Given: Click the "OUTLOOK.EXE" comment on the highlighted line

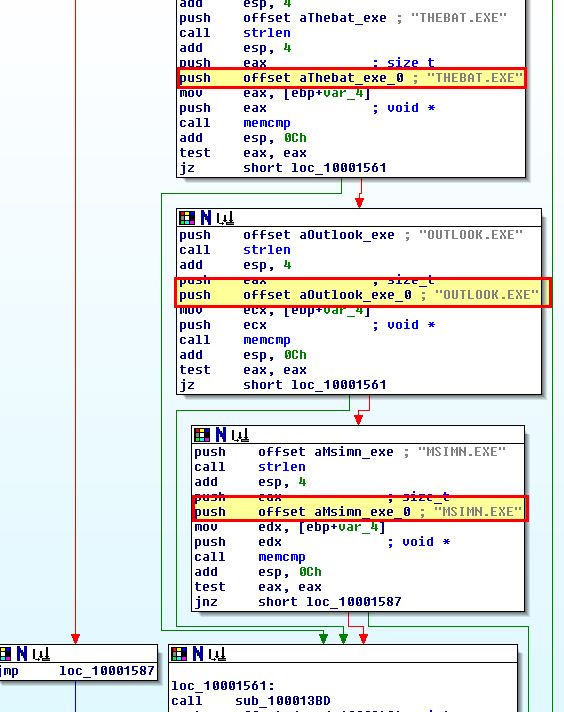Looking at the screenshot, I should pos(486,295).
